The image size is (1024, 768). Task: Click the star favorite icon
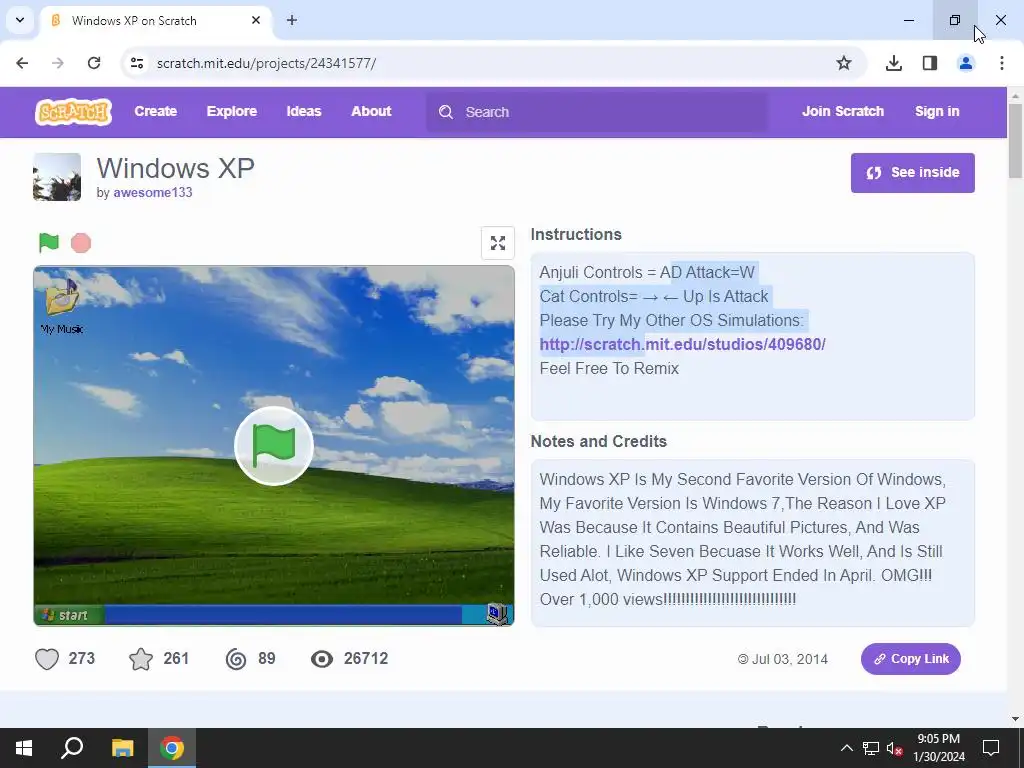click(141, 659)
